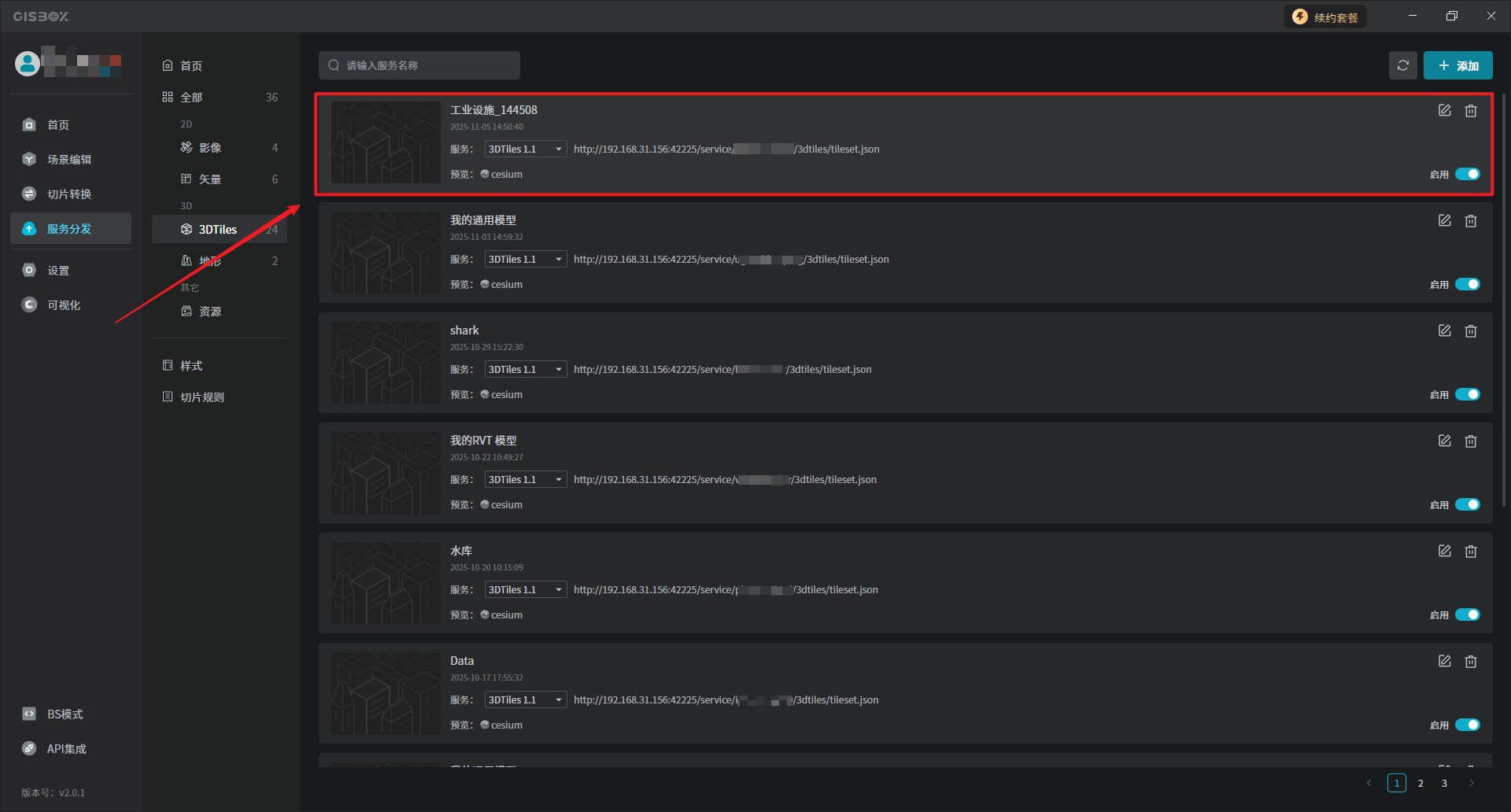Edit the 工业设施_144508 service
Screen dimensions: 1511x812
(x=1444, y=111)
